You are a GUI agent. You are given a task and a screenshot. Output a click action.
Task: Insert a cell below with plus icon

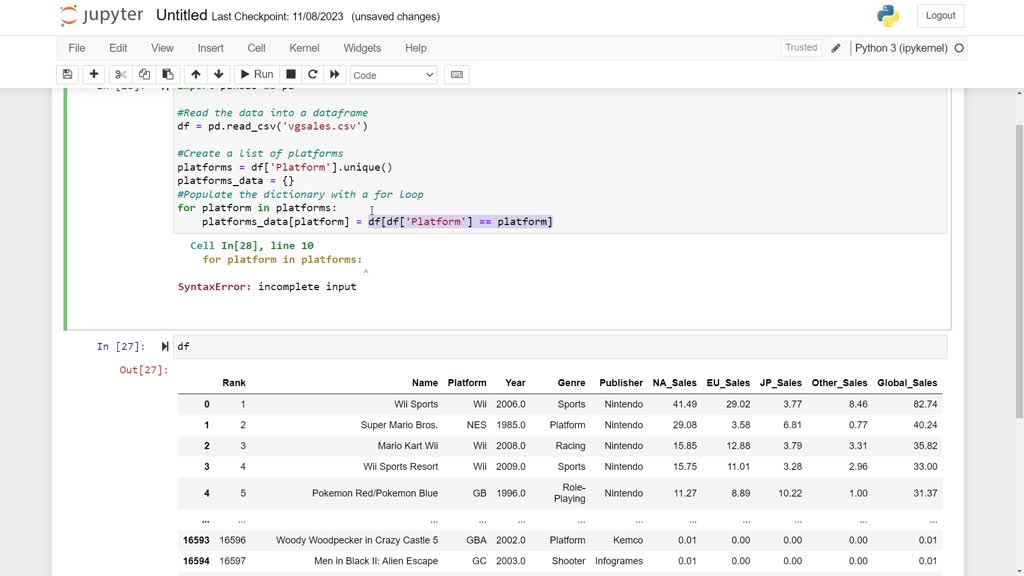(93, 74)
